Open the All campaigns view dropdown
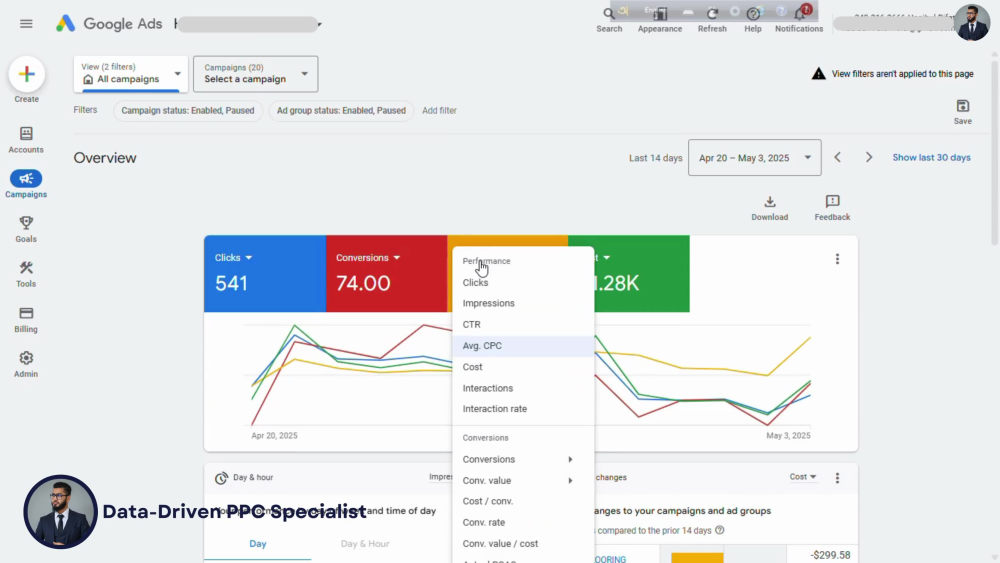This screenshot has width=1000, height=563. click(x=131, y=74)
